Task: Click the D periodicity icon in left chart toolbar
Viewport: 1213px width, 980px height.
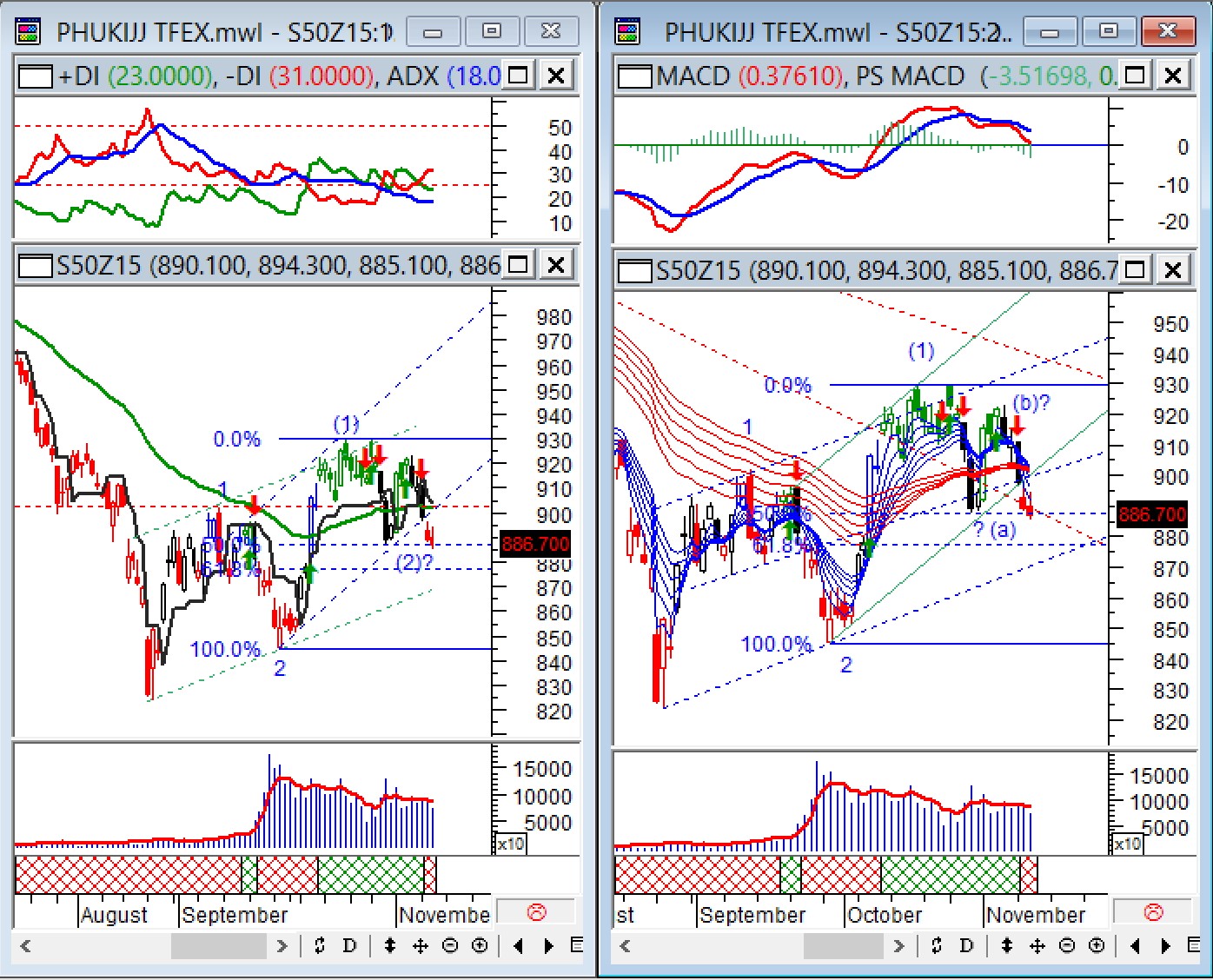Action: click(x=349, y=945)
